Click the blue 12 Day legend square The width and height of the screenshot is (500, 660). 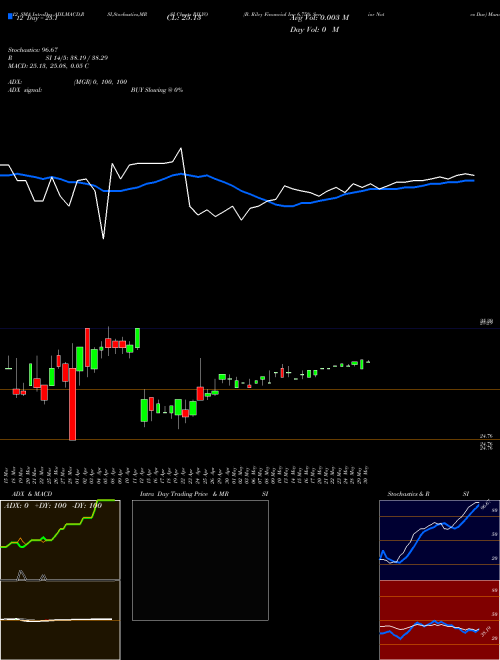point(10,16)
